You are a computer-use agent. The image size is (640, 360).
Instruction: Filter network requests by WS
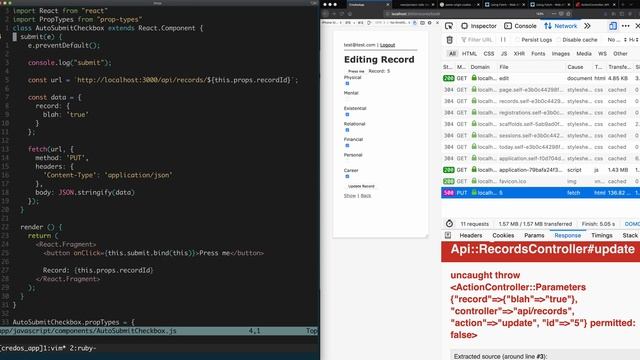click(602, 53)
